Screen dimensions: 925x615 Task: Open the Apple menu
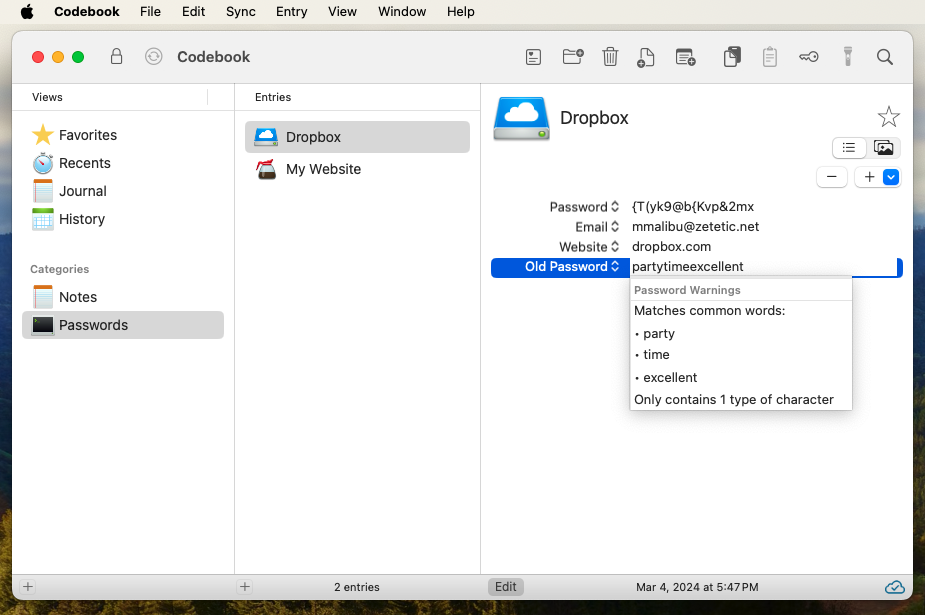click(27, 12)
